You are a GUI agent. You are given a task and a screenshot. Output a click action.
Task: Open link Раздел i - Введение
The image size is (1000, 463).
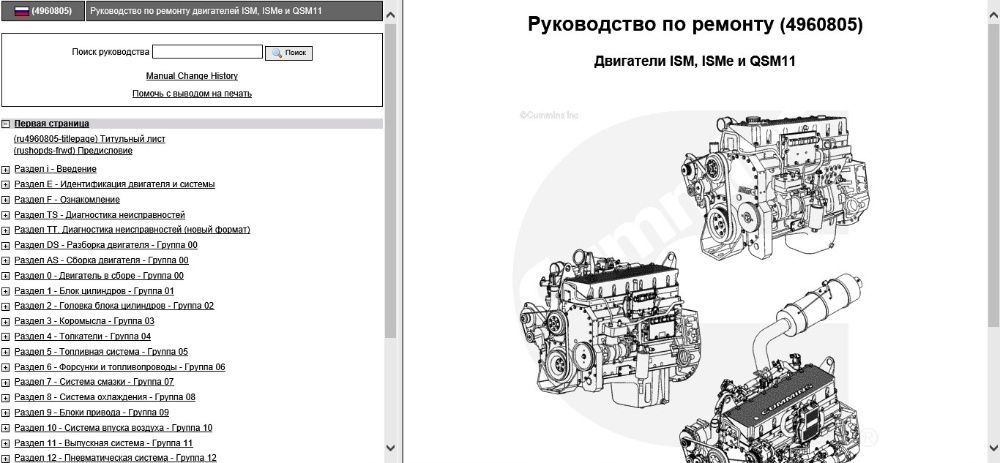point(55,169)
